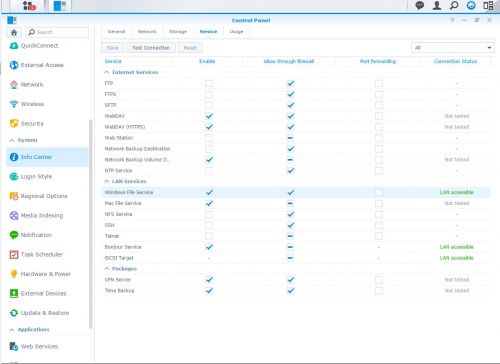Screen dimensions: 500x364
Task: Open Hardware & Power settings
Action: tap(47, 274)
